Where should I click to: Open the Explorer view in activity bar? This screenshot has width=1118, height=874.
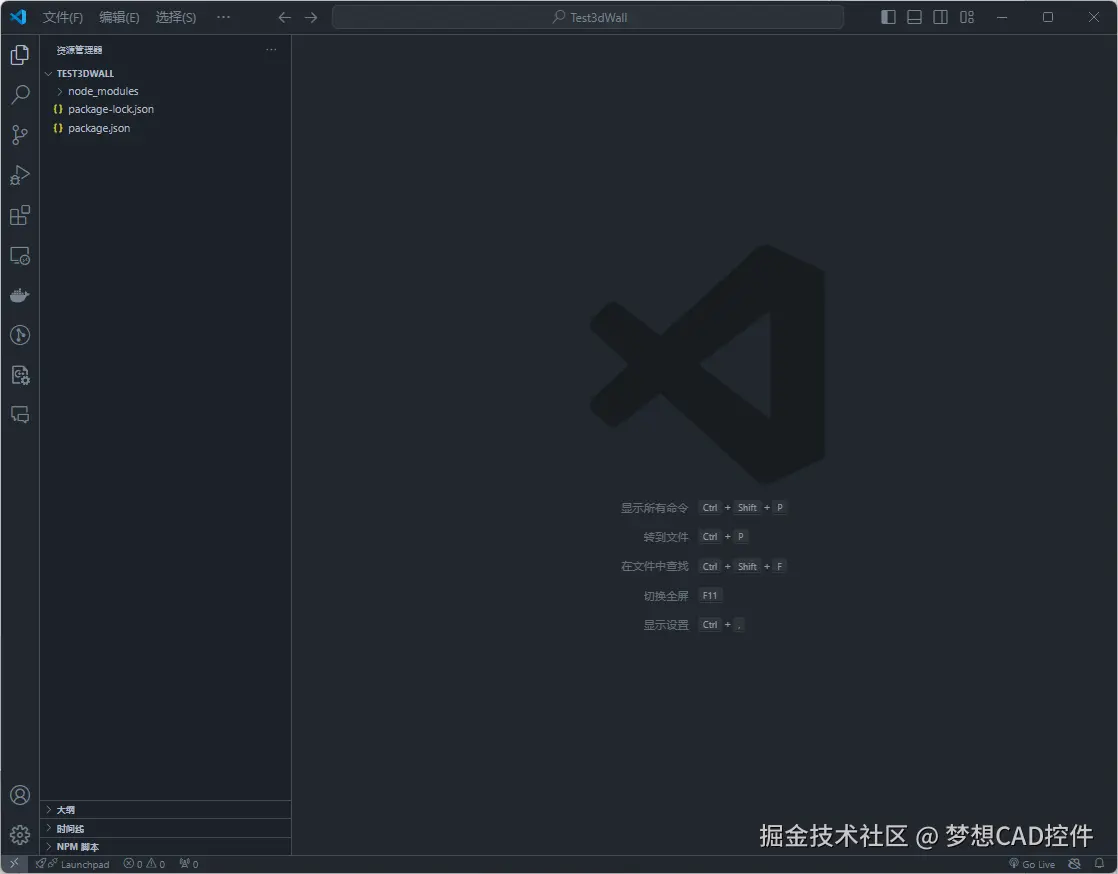pos(20,55)
